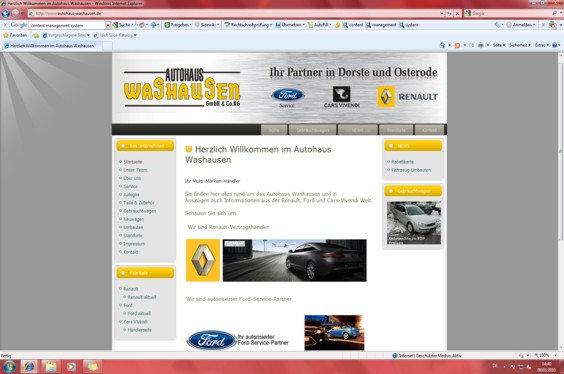Open the Web Slice-Katalog dropdown

click(115, 35)
